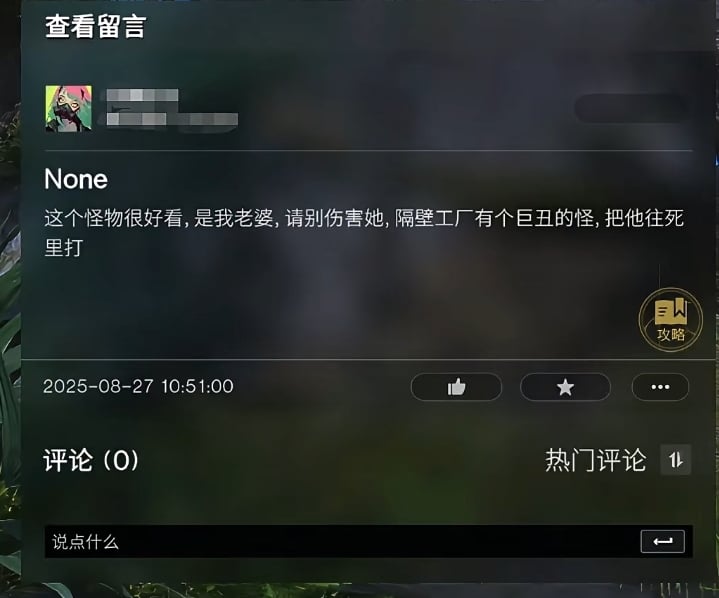
Task: Open the 热门评论 sorting selector
Action: (x=596, y=460)
